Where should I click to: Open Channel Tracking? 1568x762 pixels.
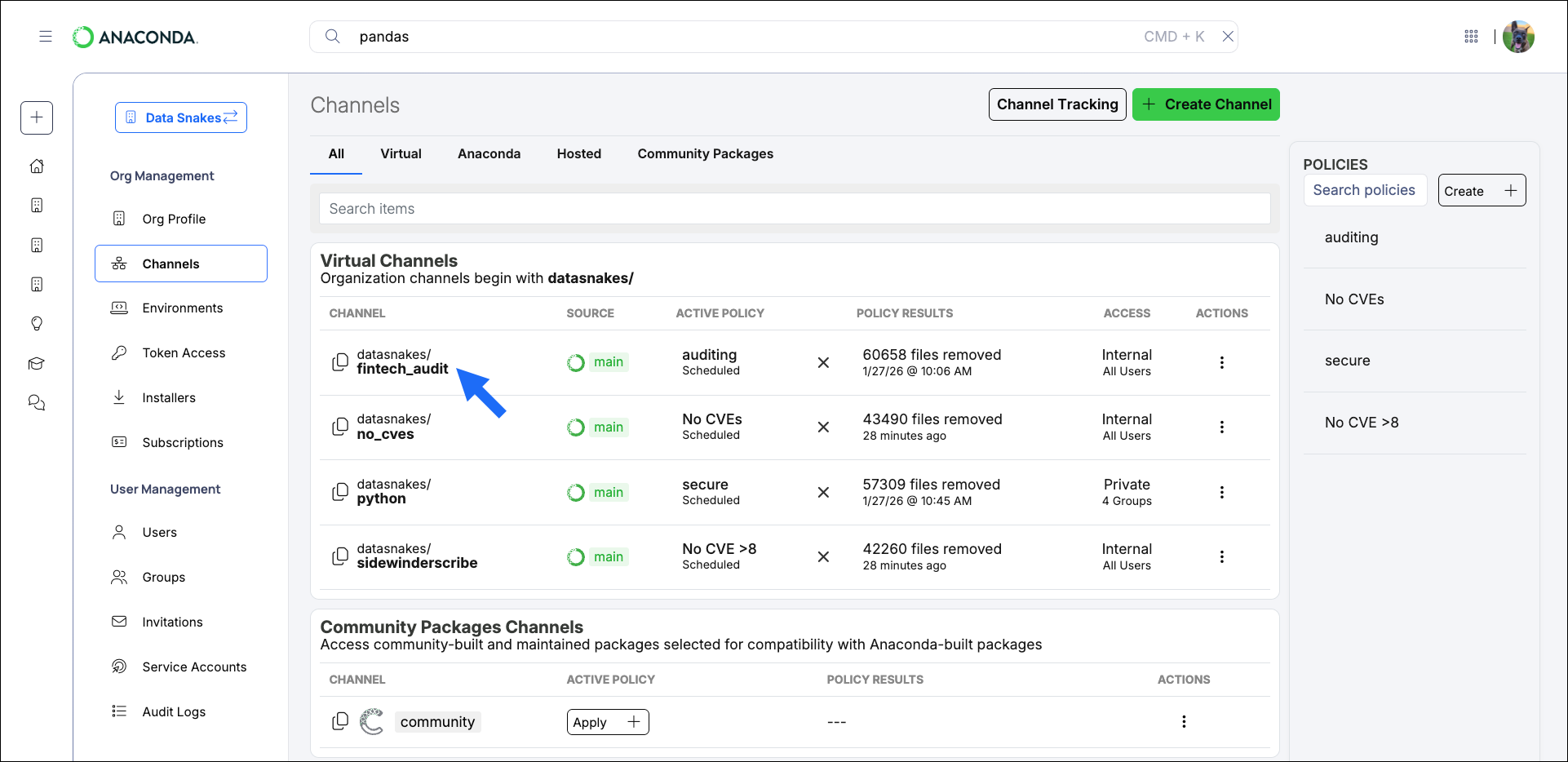coord(1057,104)
